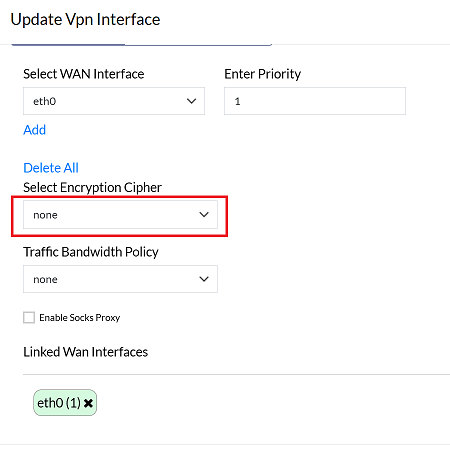Click the chevron arrow in Bandwidth Policy dropdown
This screenshot has height=451, width=450.
coord(204,279)
